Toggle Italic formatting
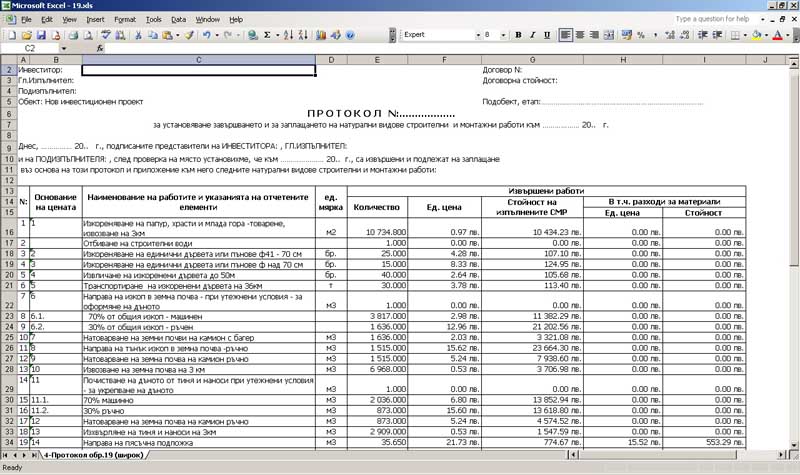This screenshot has width=800, height=475. pos(532,35)
